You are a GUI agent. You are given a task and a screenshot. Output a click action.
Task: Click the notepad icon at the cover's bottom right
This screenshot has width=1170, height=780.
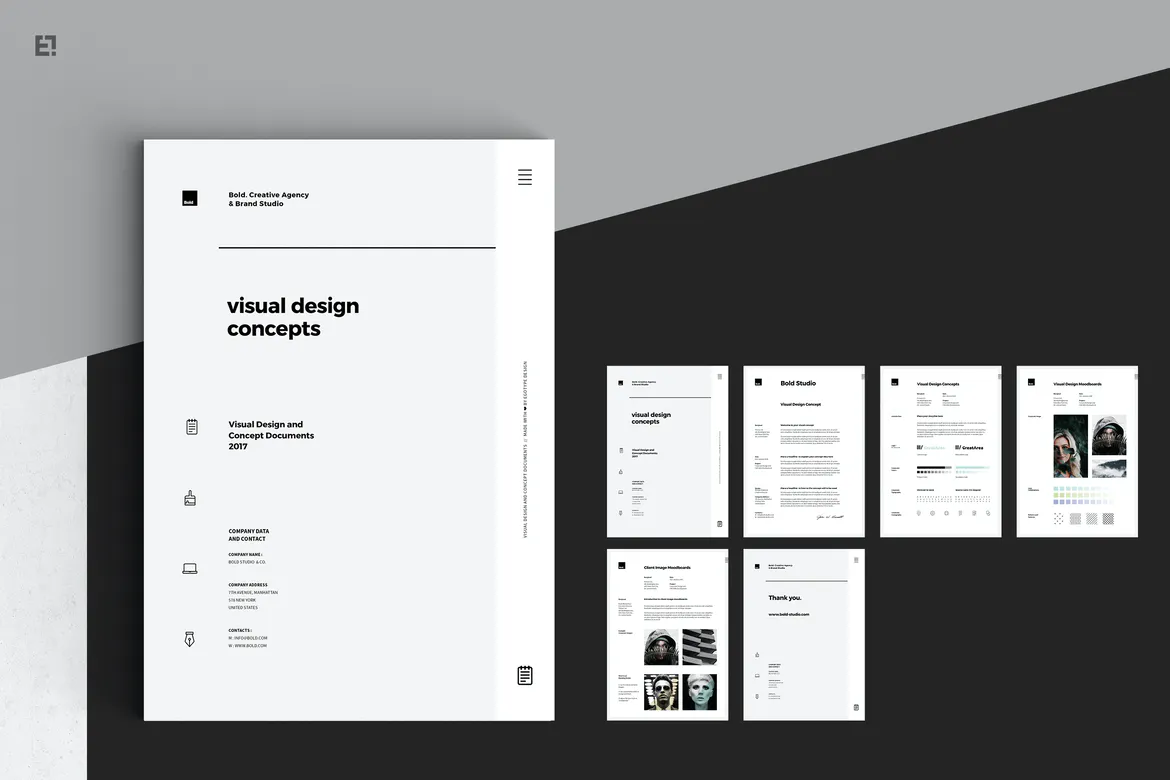coord(525,674)
